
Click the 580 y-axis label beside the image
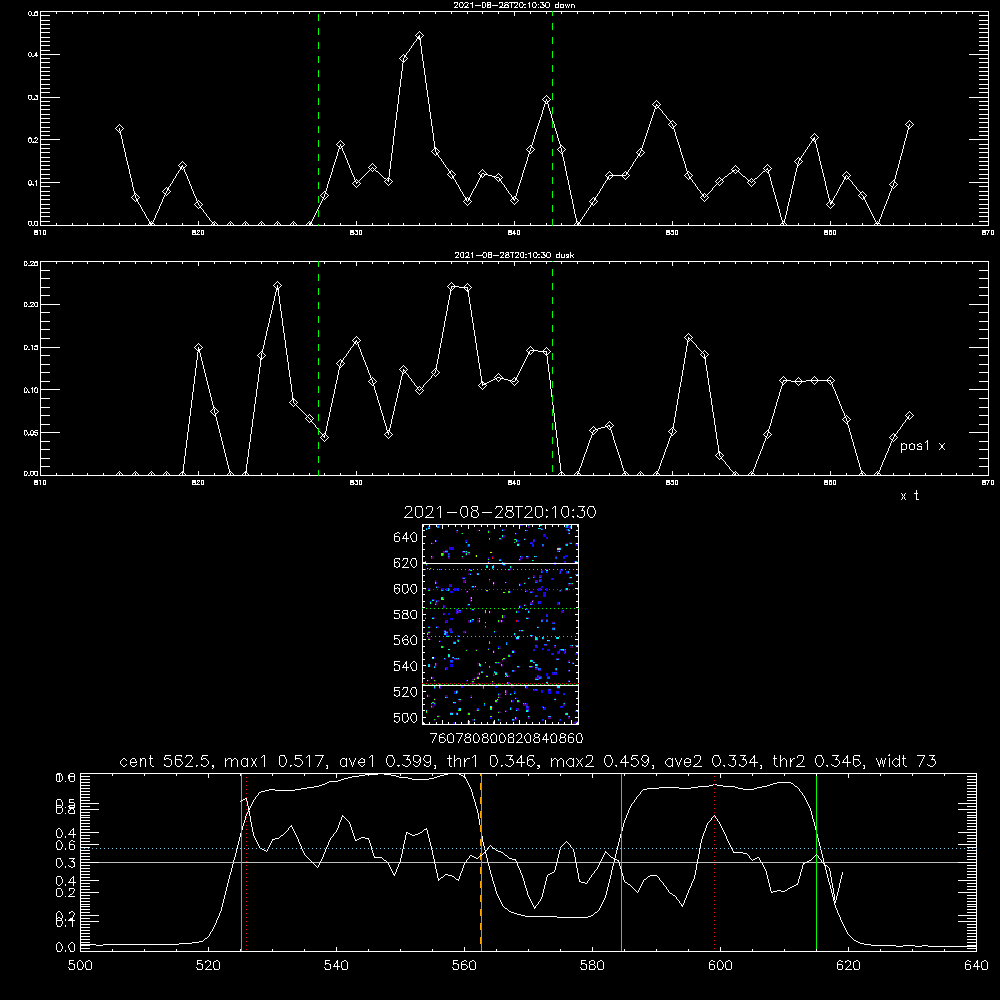(406, 615)
